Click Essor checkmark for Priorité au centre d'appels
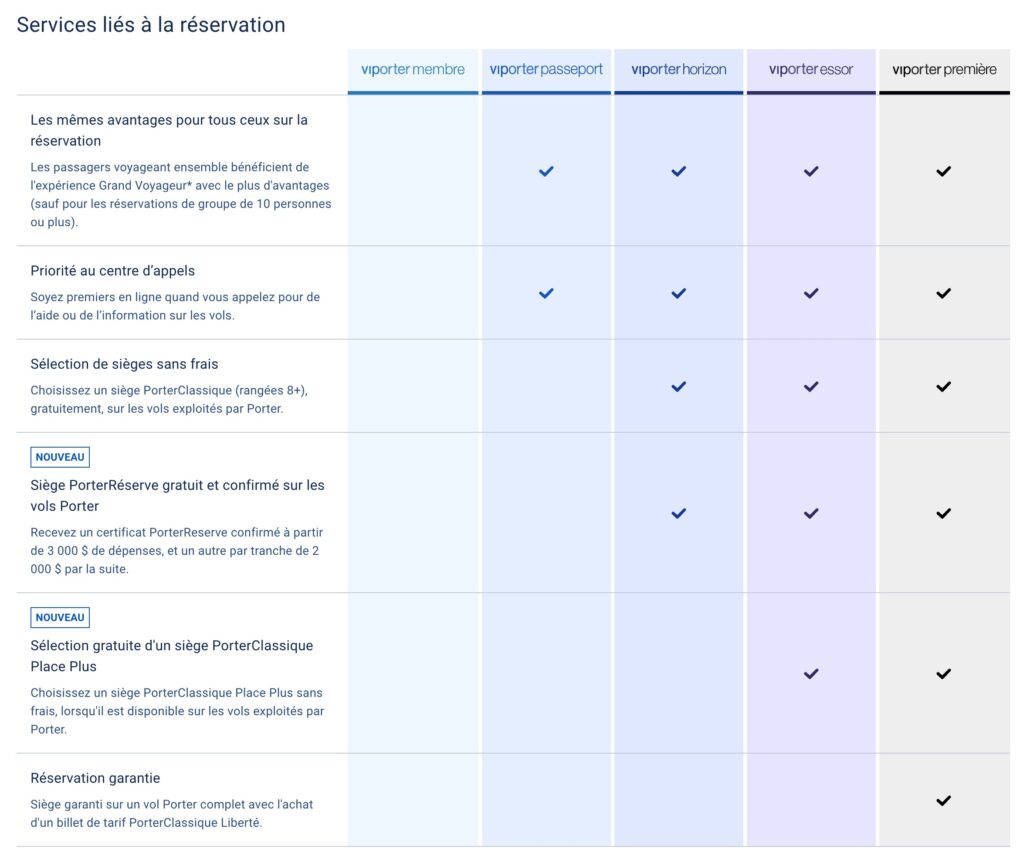This screenshot has width=1024, height=856. pyautogui.click(x=811, y=293)
